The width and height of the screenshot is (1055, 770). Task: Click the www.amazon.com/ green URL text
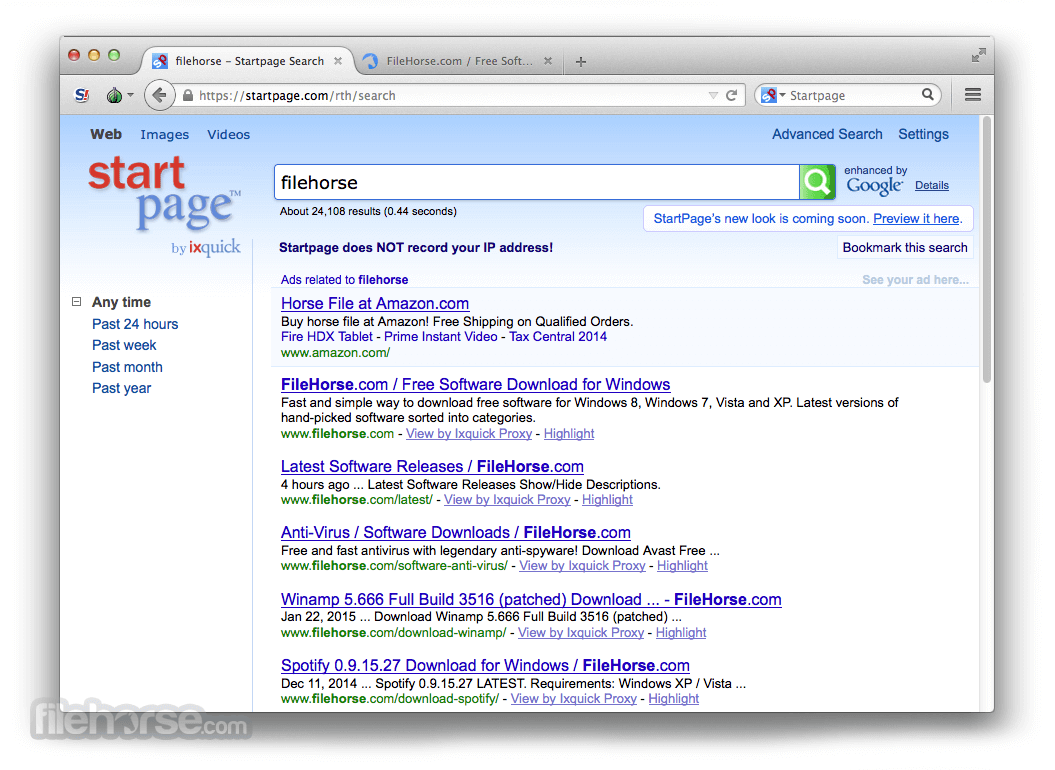tap(335, 353)
